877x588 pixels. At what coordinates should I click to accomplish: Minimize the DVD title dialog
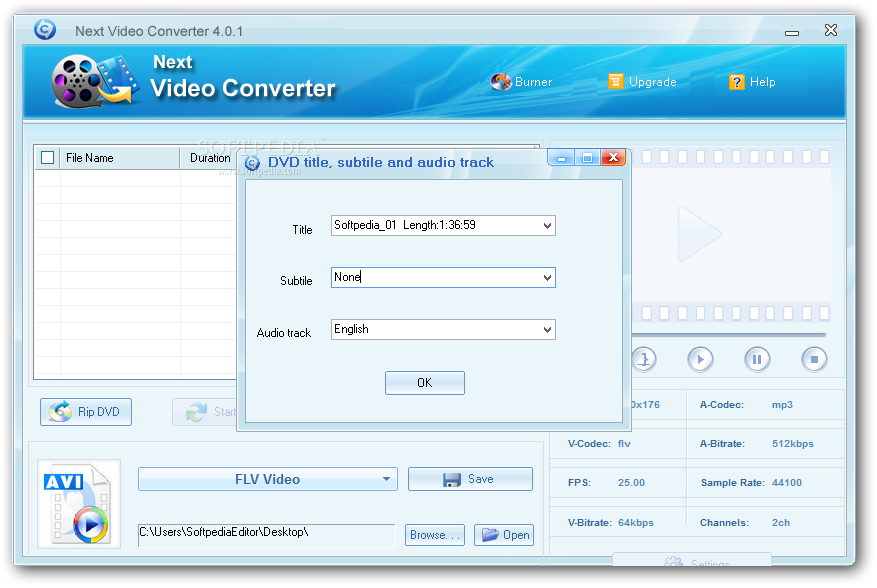[561, 158]
